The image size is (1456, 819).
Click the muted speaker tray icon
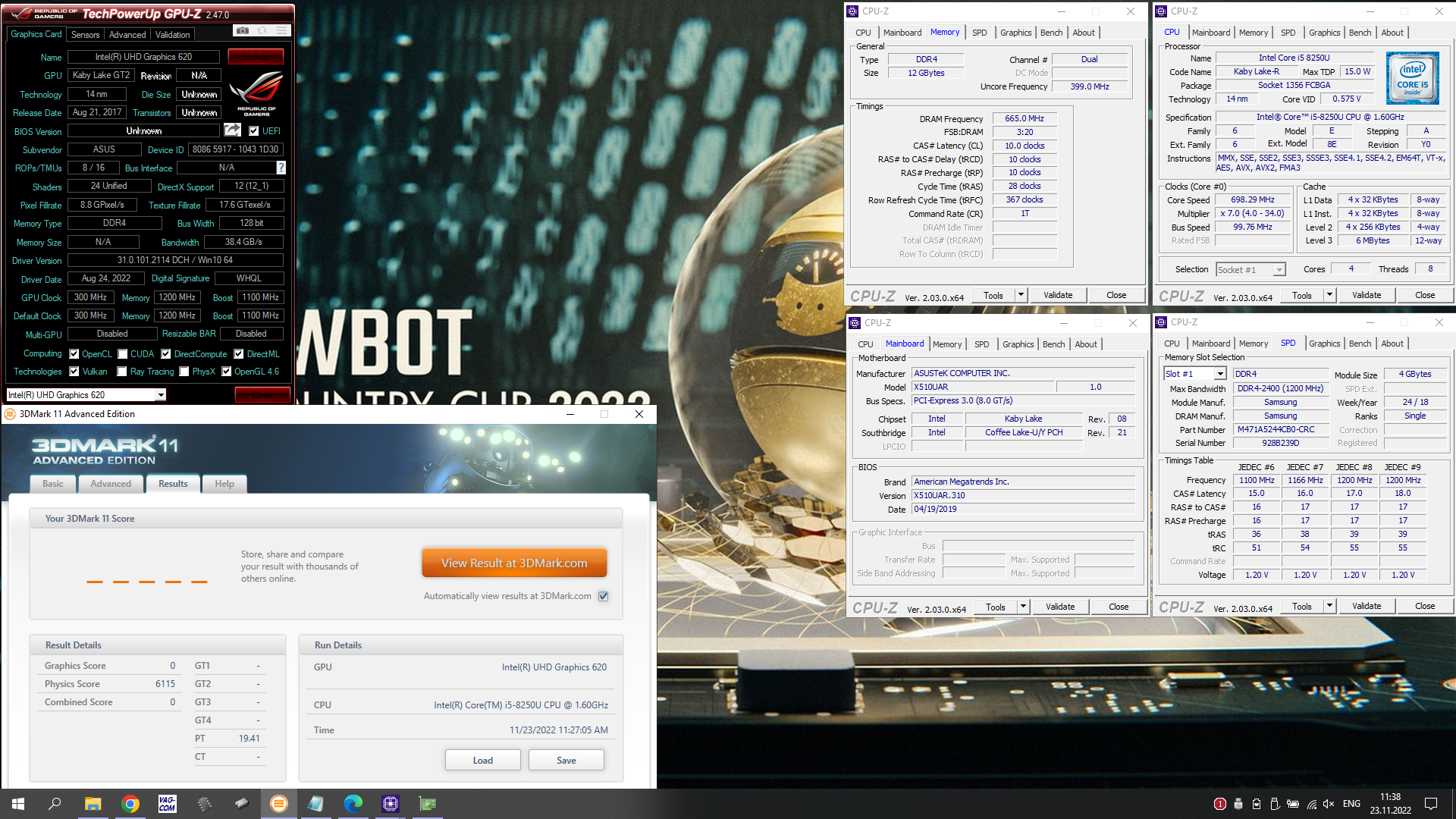(1329, 804)
